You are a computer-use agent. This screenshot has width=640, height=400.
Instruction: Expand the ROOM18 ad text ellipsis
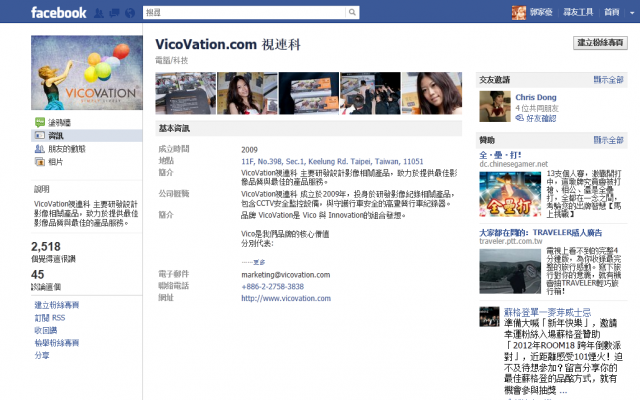click(563, 391)
